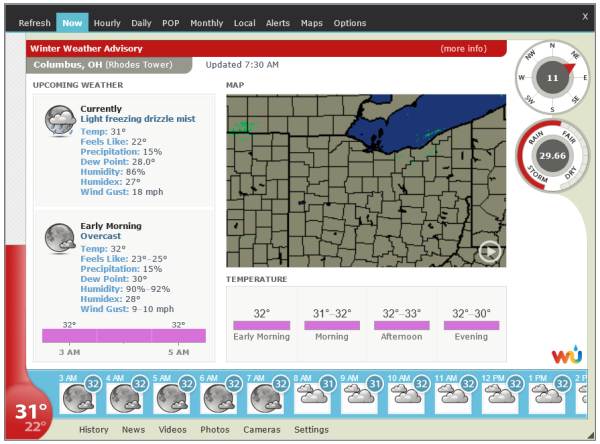The height and width of the screenshot is (444, 600).
Task: Click the wind compass gauge
Action: 552,77
